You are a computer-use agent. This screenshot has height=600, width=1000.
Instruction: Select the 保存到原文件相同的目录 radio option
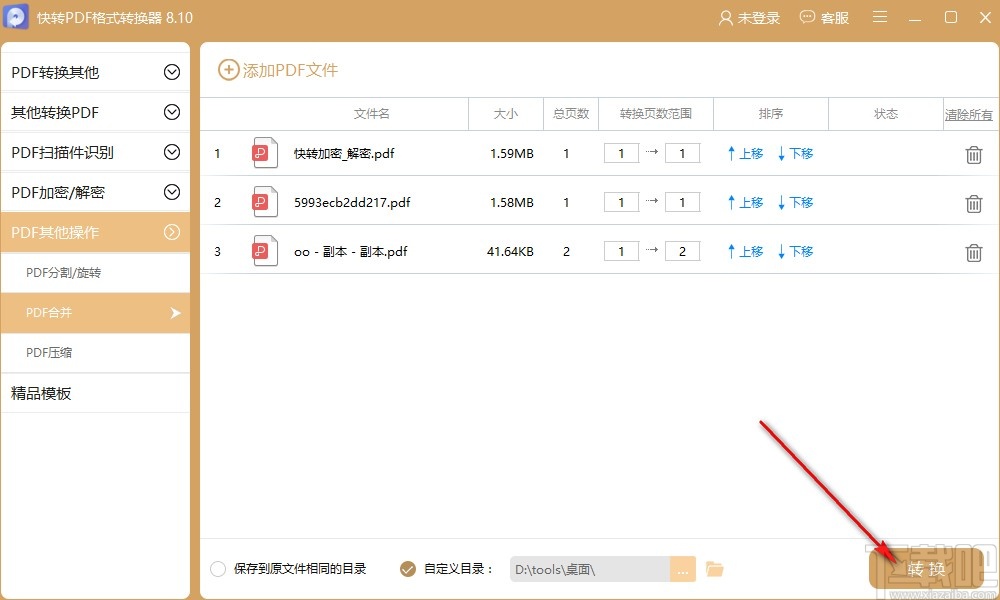click(x=217, y=567)
